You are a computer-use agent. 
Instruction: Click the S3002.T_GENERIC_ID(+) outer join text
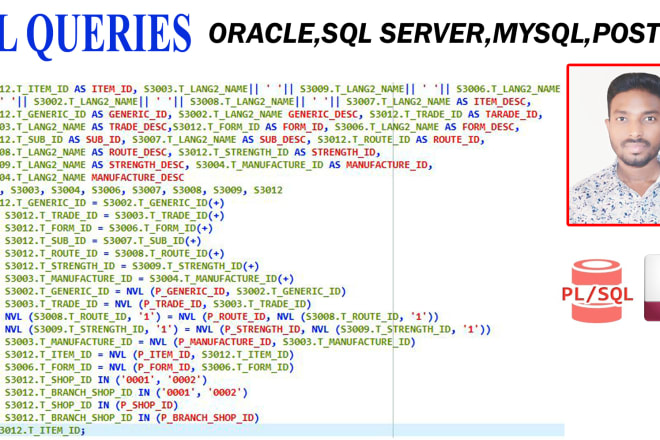164,203
